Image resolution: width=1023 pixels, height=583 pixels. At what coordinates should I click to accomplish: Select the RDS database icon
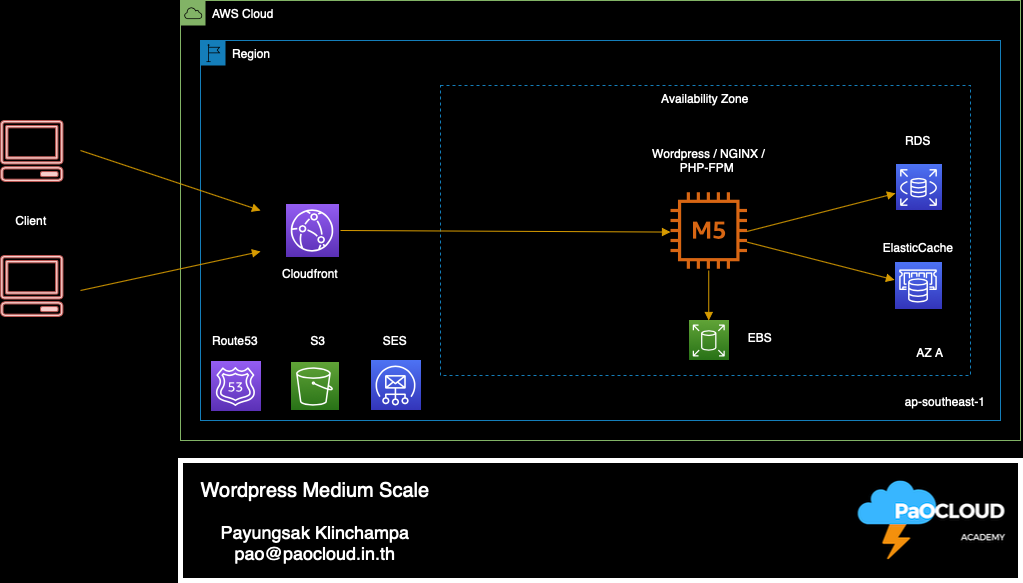(x=919, y=187)
